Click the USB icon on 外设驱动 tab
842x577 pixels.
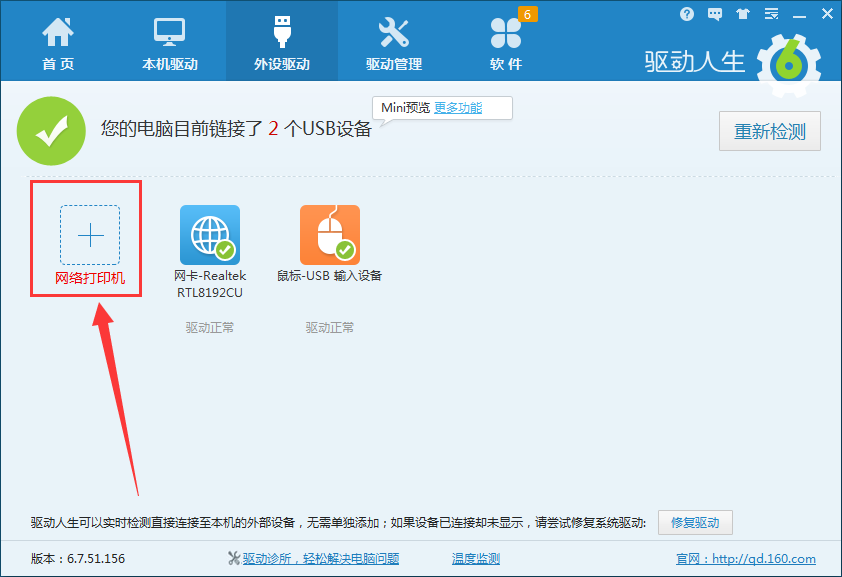pos(281,30)
